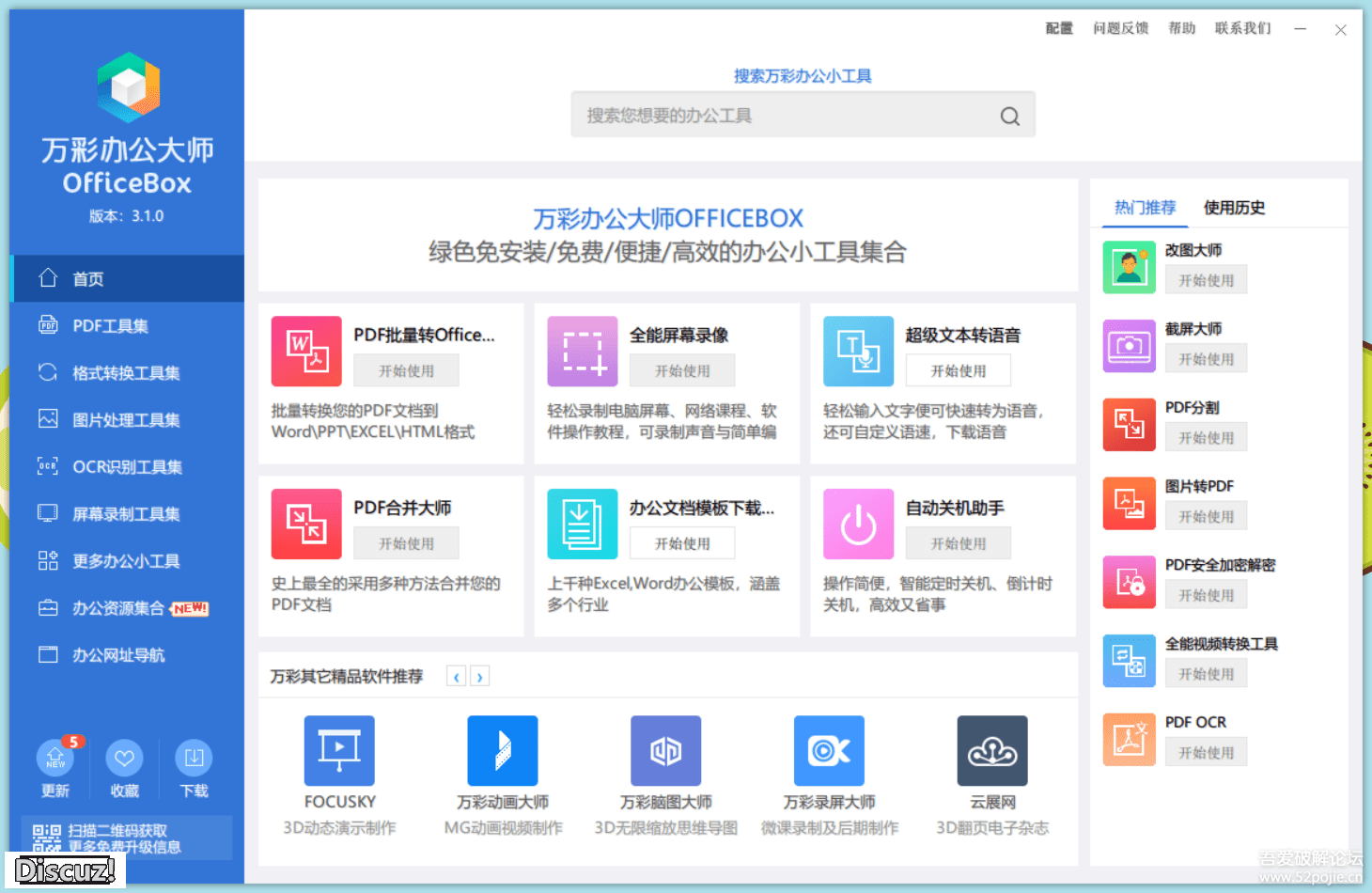Click 开始使用 under 截屏大师
Image resolution: width=1372 pixels, height=893 pixels.
pos(1207,359)
